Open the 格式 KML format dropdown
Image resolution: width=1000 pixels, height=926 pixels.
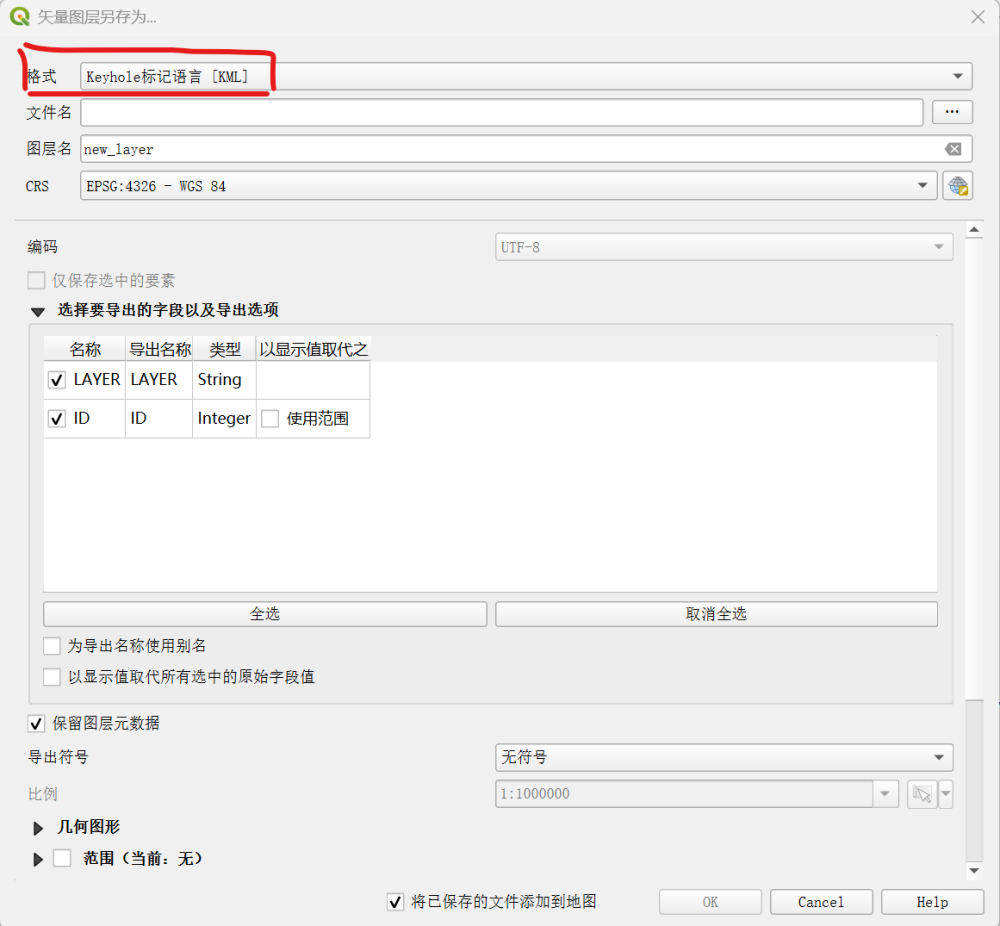[x=526, y=76]
